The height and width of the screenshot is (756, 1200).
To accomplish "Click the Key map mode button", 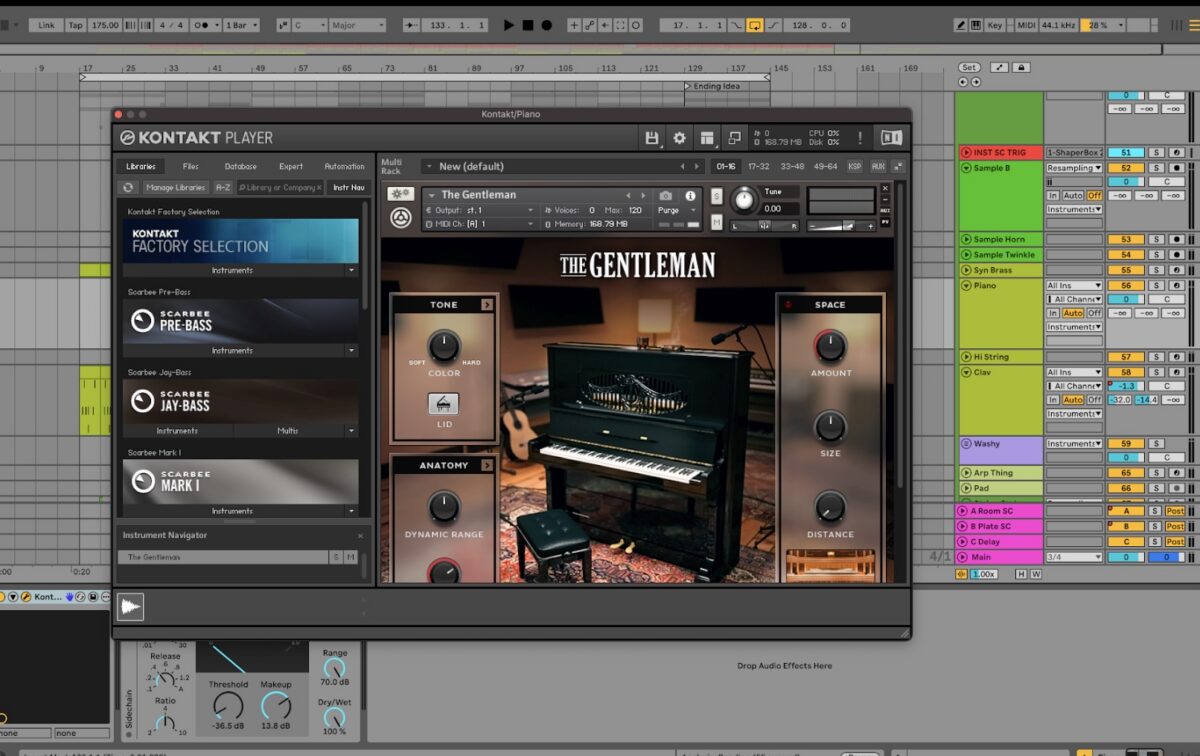I will click(995, 25).
